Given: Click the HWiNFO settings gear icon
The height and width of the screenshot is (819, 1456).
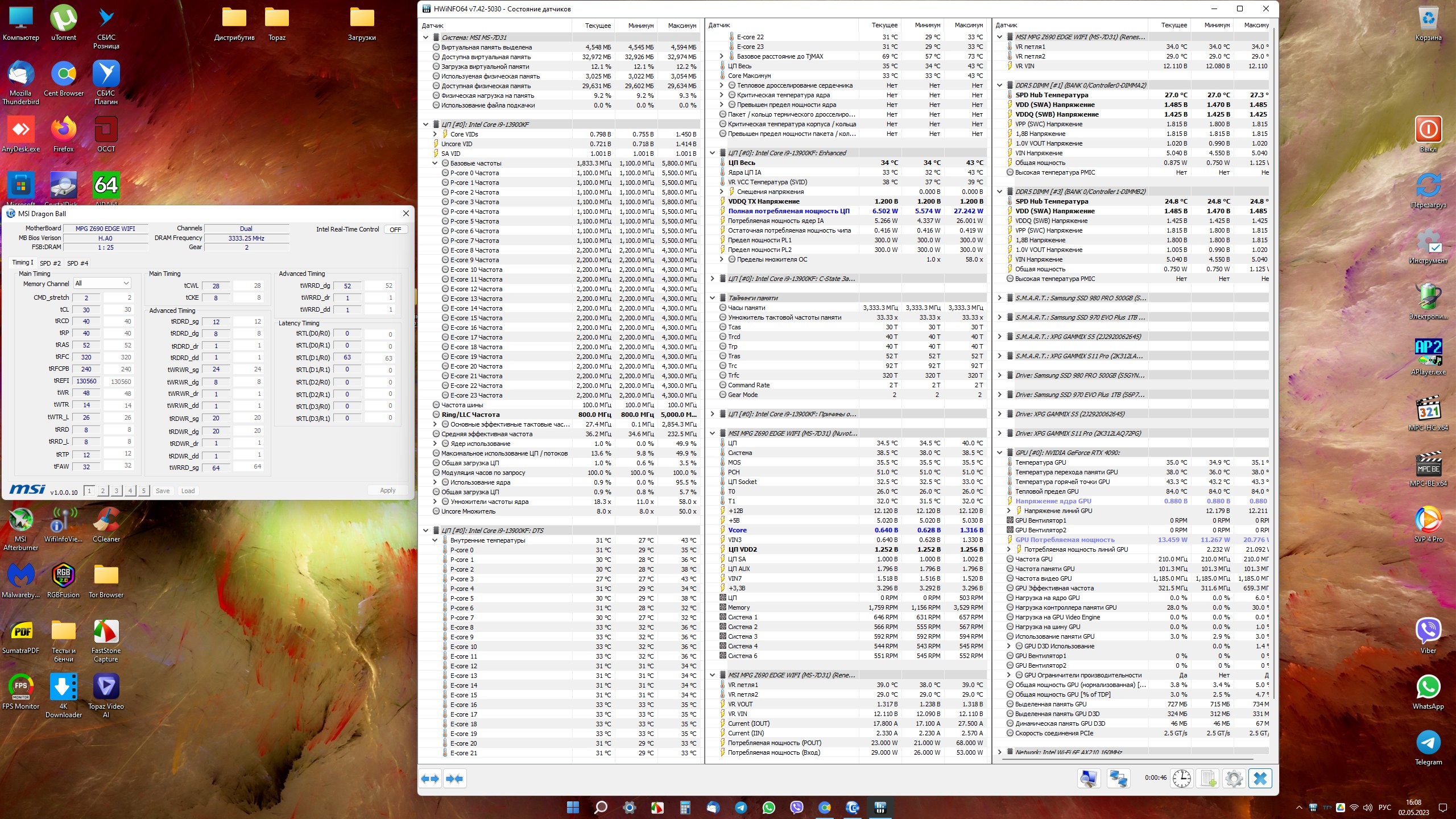Looking at the screenshot, I should [1234, 778].
